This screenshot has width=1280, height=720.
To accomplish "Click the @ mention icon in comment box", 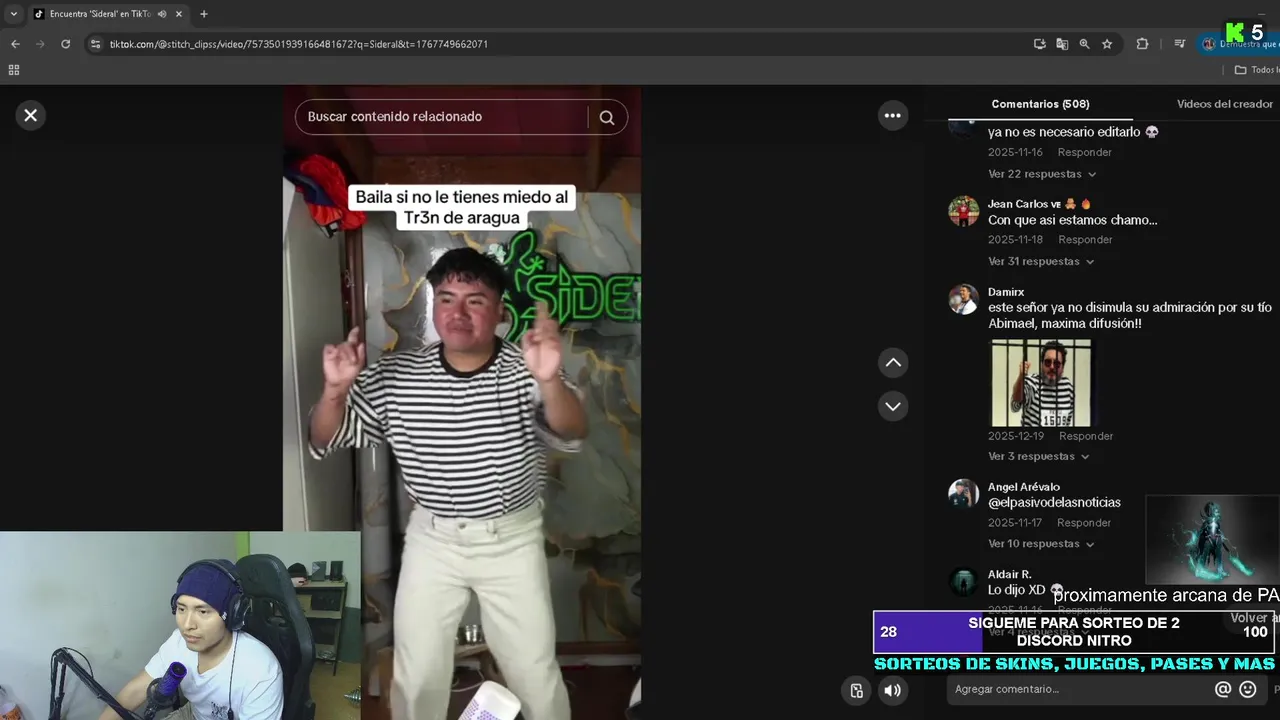I will 1222,689.
